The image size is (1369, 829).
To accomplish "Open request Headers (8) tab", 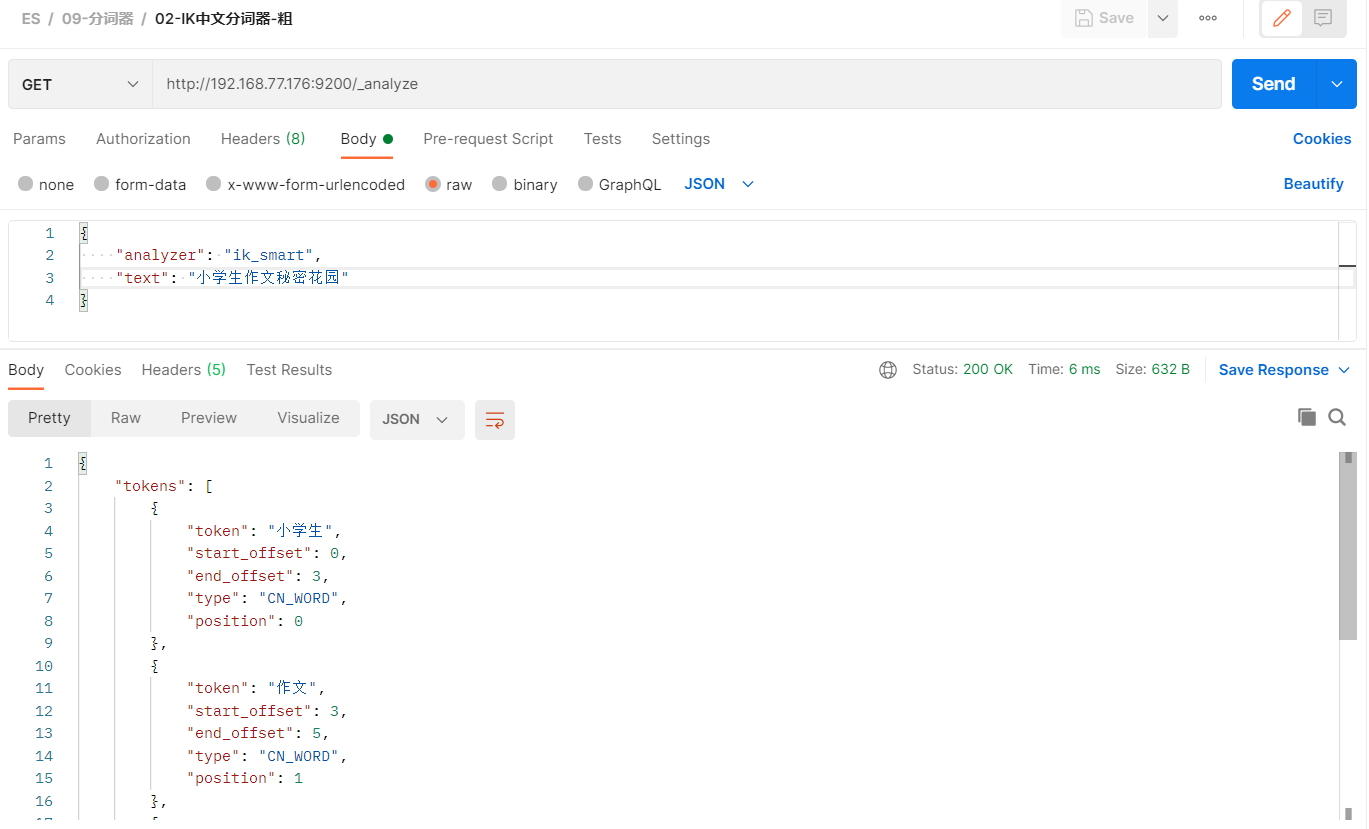I will coord(263,139).
